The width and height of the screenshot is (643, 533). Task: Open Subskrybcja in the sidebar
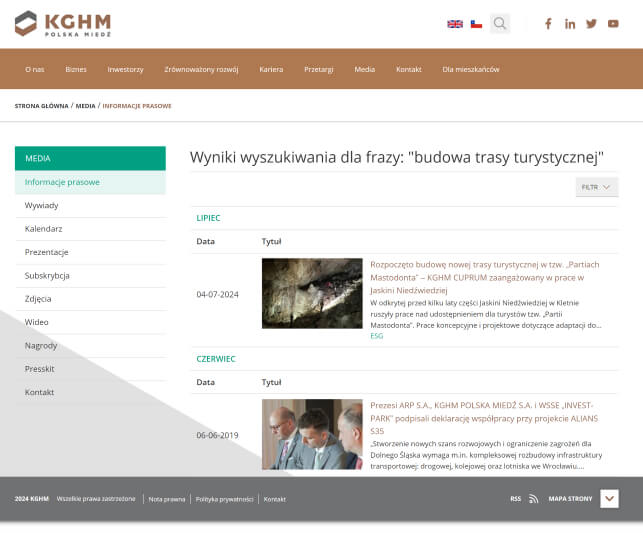tap(90, 276)
